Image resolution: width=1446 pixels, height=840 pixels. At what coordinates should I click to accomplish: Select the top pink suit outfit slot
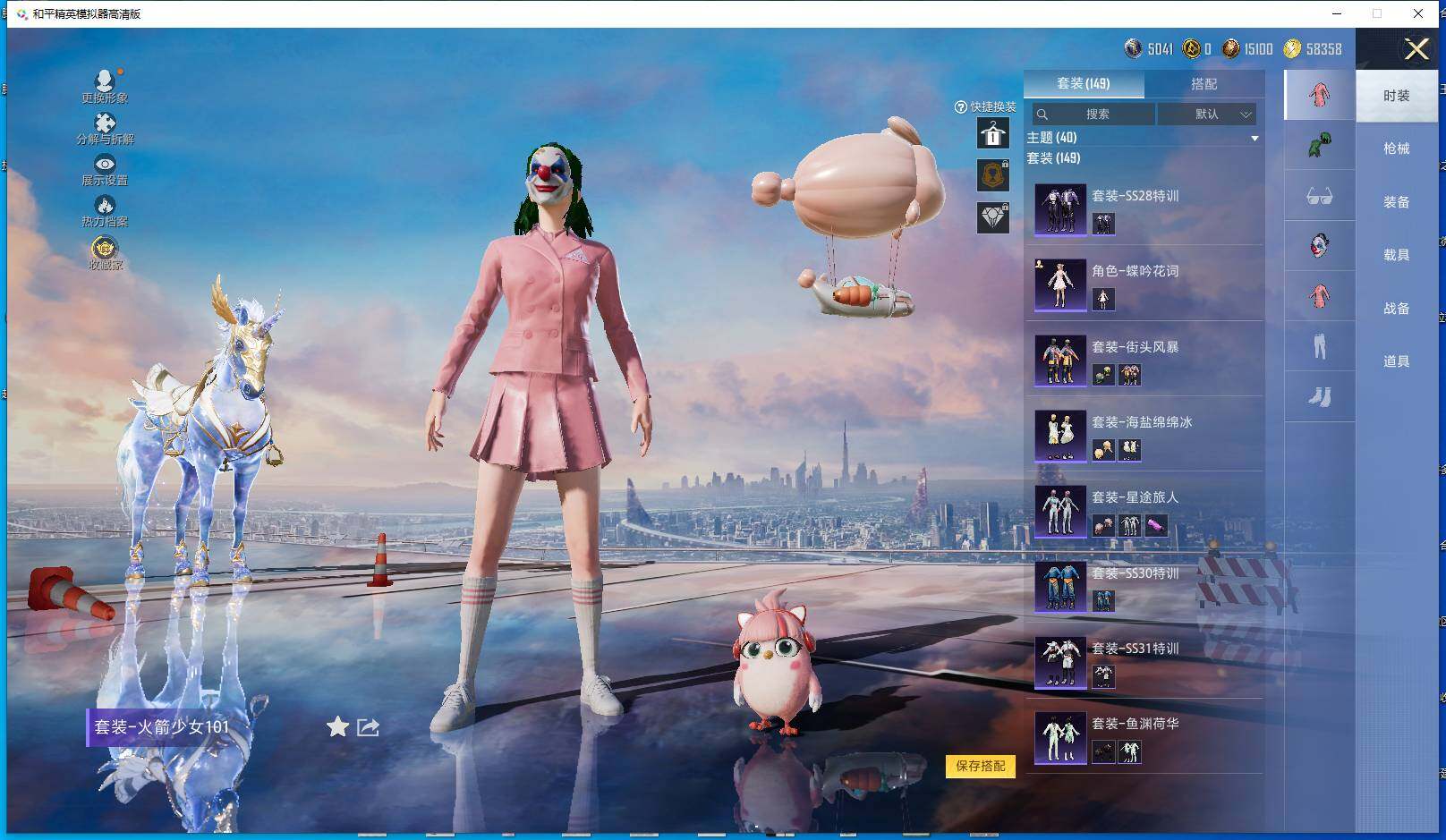pyautogui.click(x=1320, y=95)
